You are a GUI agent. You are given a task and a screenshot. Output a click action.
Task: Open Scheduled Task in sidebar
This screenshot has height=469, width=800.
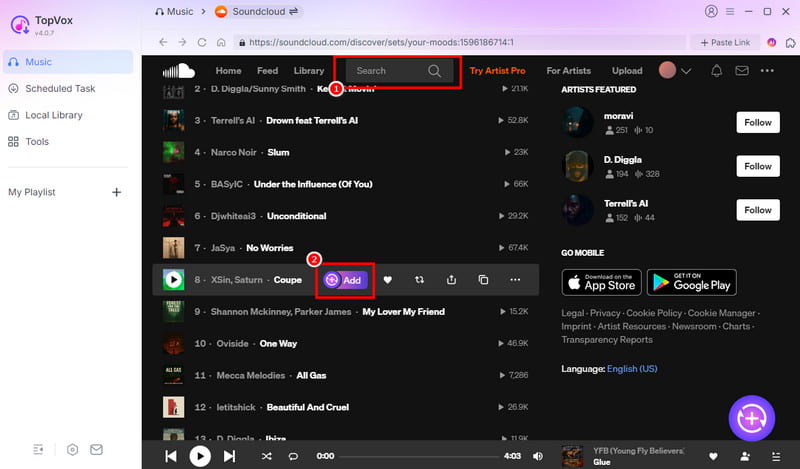click(x=52, y=88)
